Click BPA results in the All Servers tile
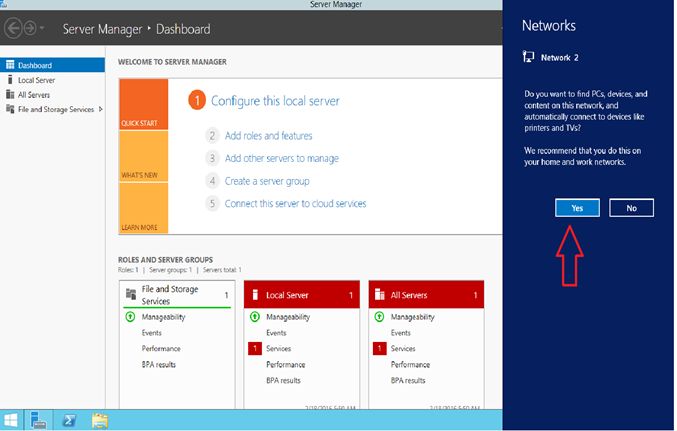Image resolution: width=677 pixels, height=431 pixels. 408,380
